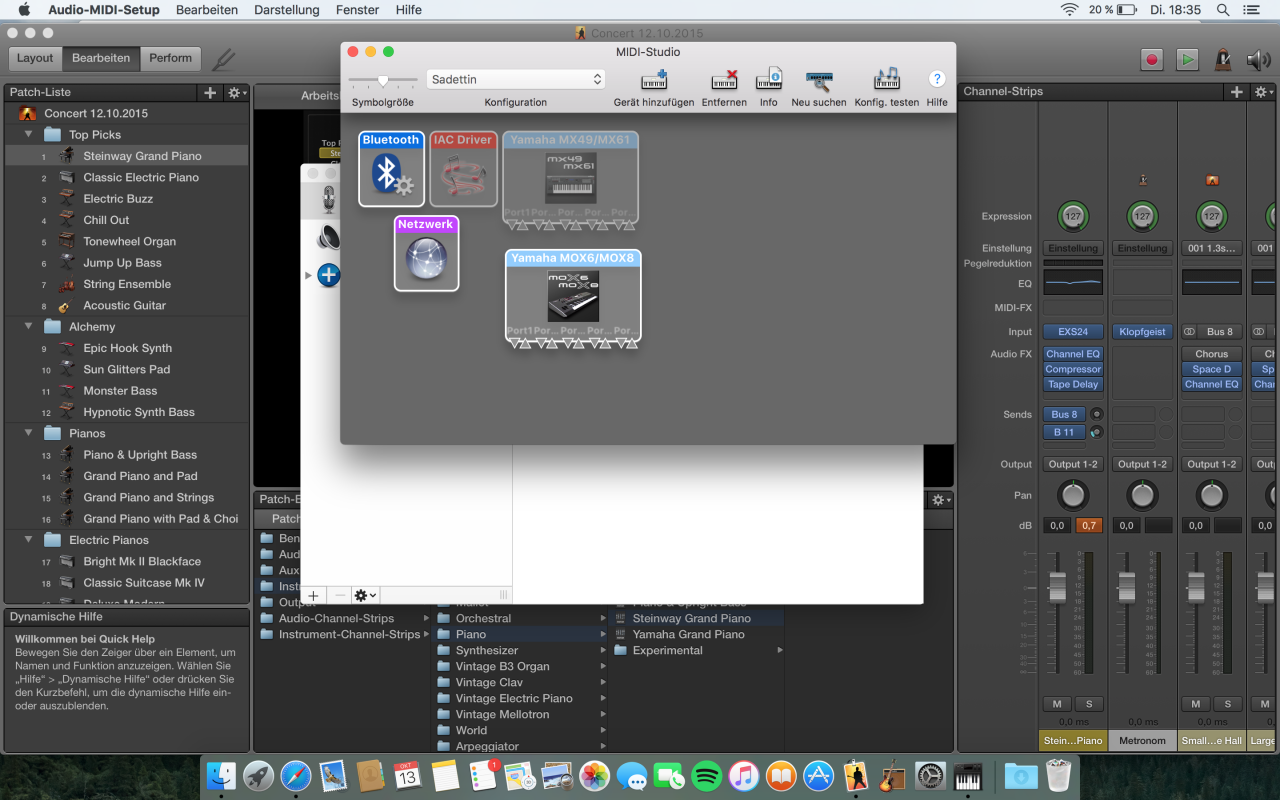Open Safari from the Dock
Screen dimensions: 1280x800
(295, 776)
